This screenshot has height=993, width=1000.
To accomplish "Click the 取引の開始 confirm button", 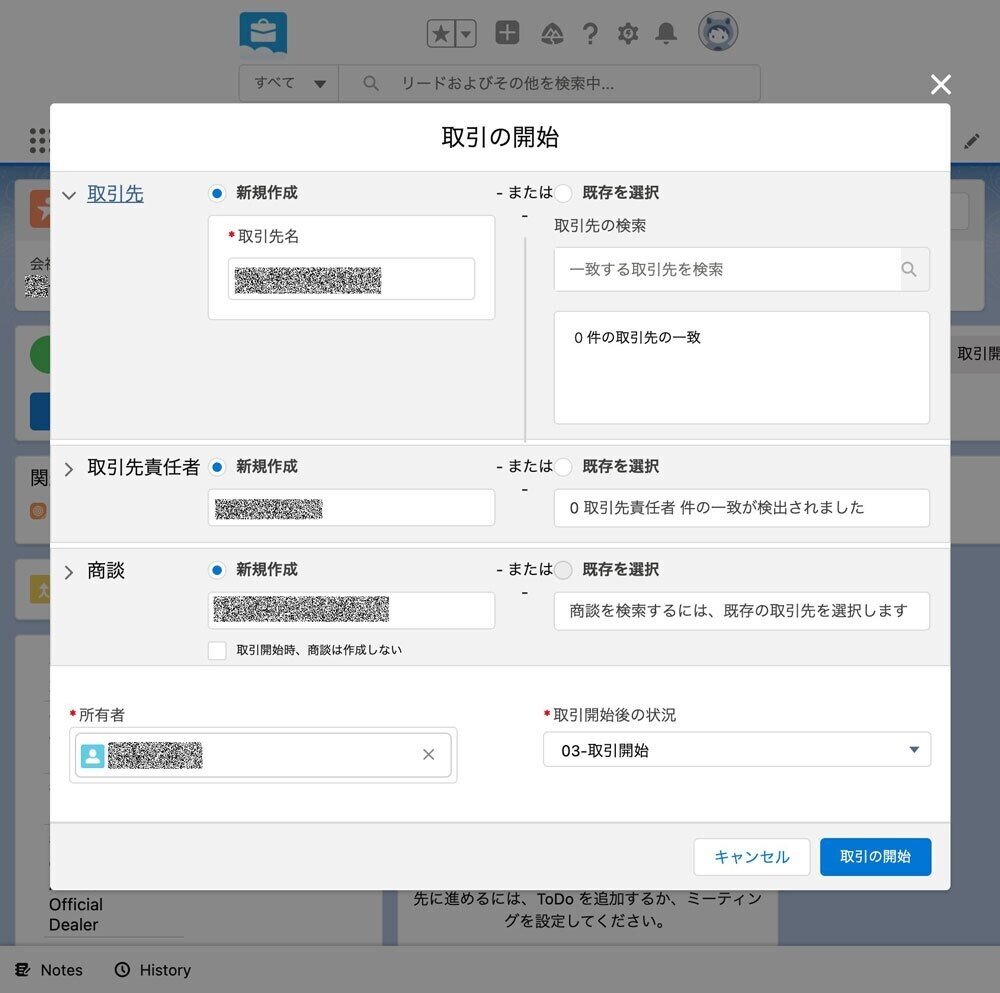I will coord(875,857).
